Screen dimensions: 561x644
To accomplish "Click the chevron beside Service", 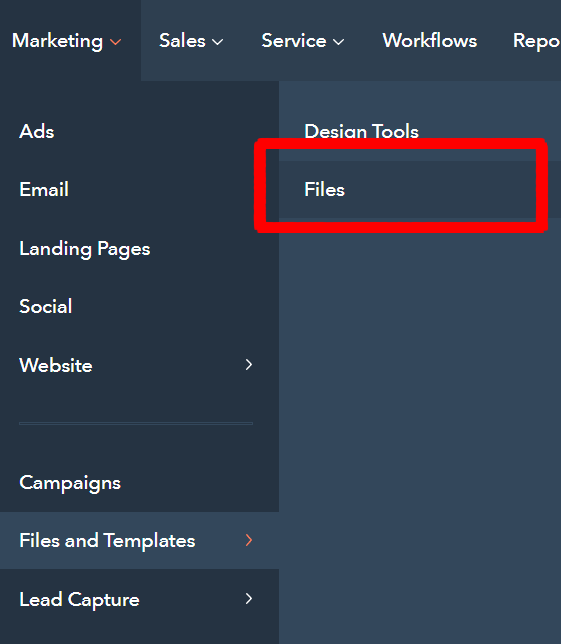I will (338, 42).
